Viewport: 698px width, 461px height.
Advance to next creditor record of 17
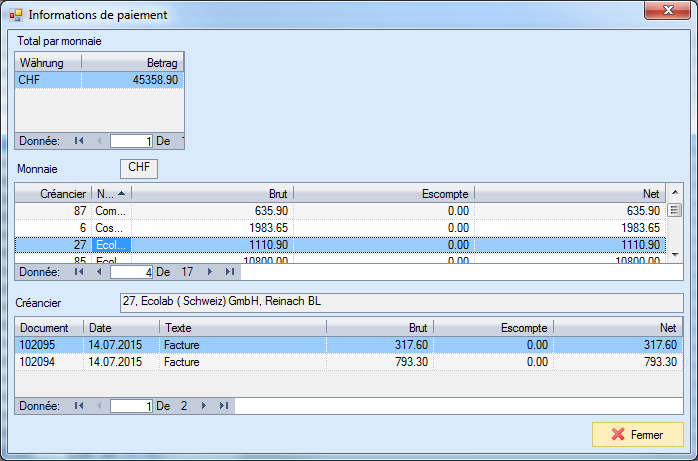click(x=209, y=271)
